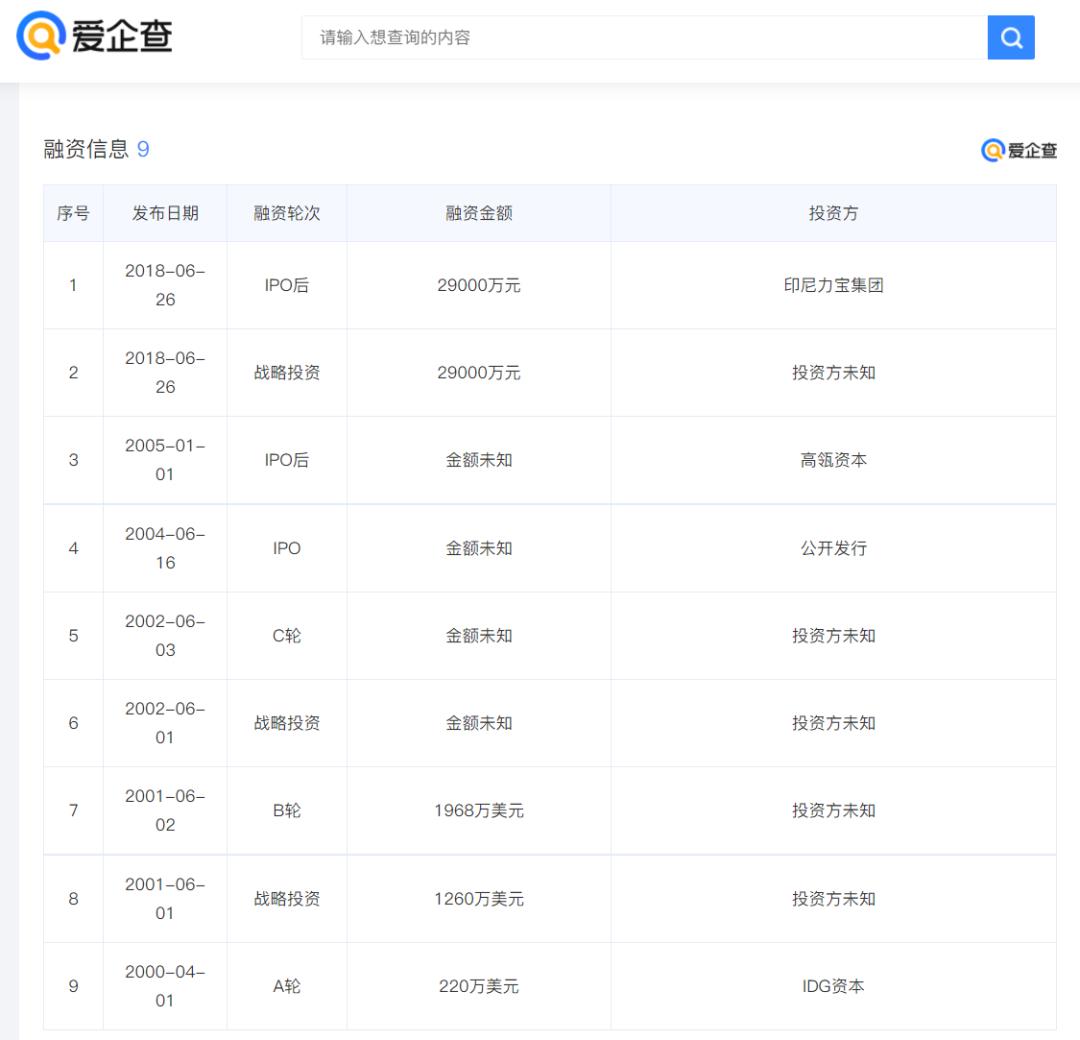Select the 发布日期 column header
1080x1040 pixels.
click(165, 214)
